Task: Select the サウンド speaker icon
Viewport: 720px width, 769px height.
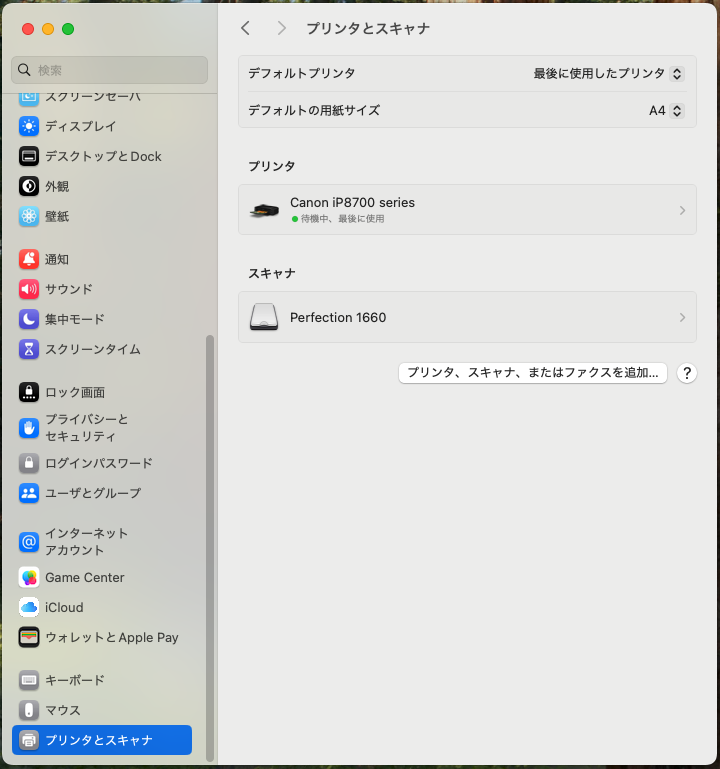Action: 29,289
